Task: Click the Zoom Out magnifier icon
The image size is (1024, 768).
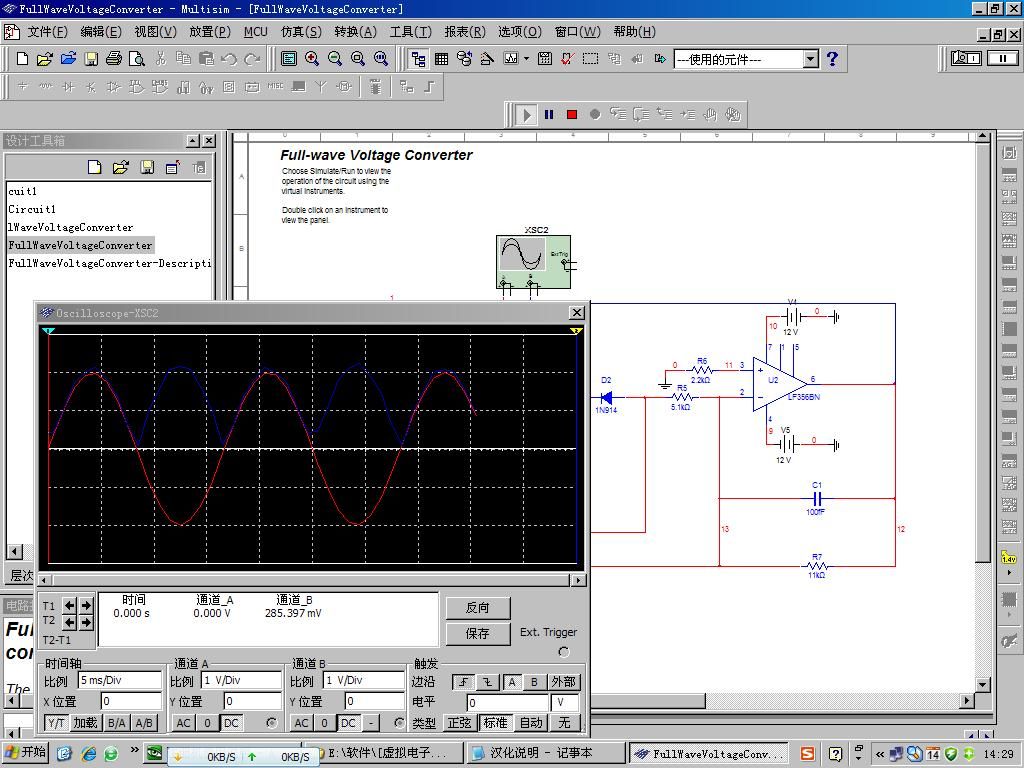Action: [335, 59]
